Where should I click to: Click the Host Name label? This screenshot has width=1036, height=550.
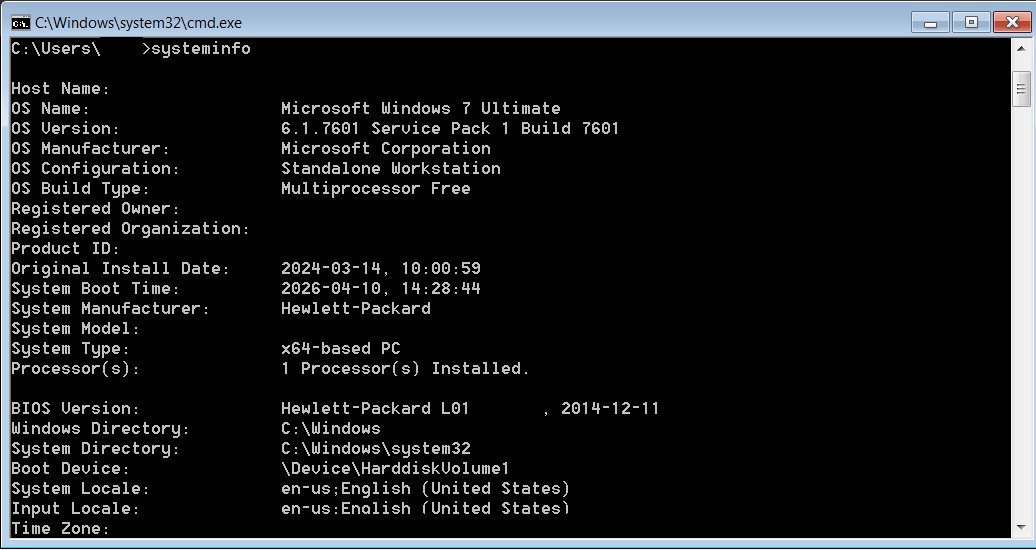click(x=61, y=89)
